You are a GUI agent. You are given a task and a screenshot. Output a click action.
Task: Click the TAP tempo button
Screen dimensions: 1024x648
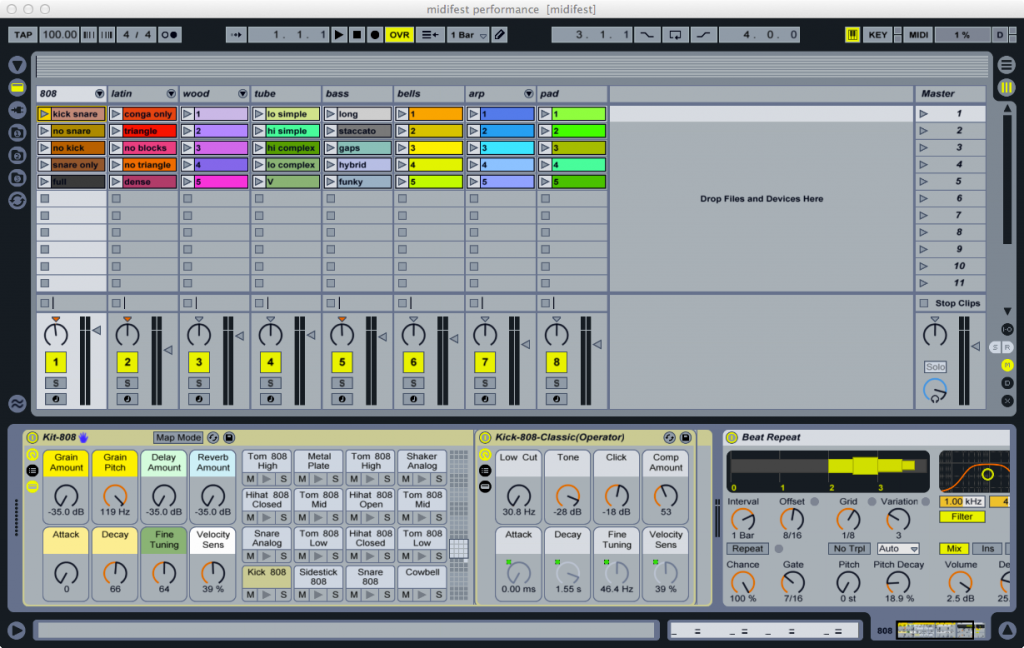(x=23, y=35)
